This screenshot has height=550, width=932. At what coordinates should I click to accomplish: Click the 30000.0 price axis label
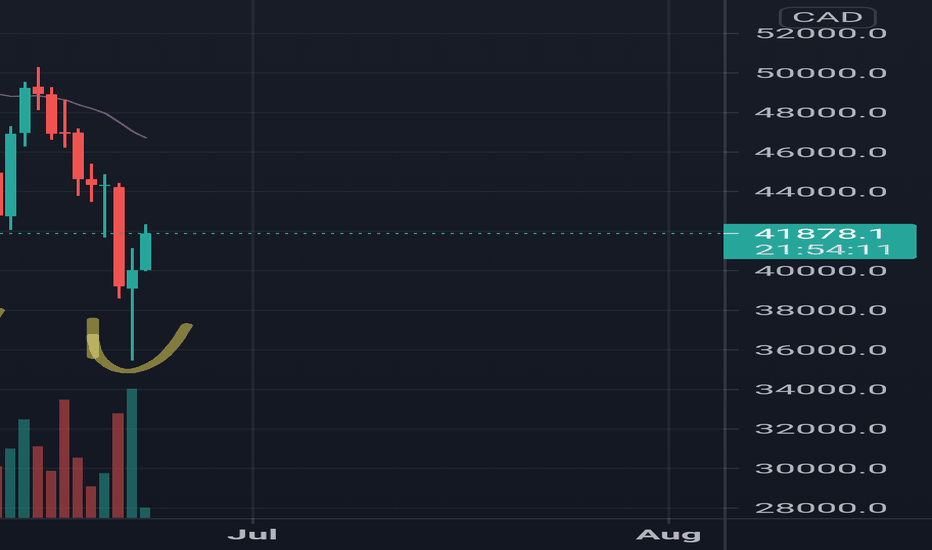(821, 469)
